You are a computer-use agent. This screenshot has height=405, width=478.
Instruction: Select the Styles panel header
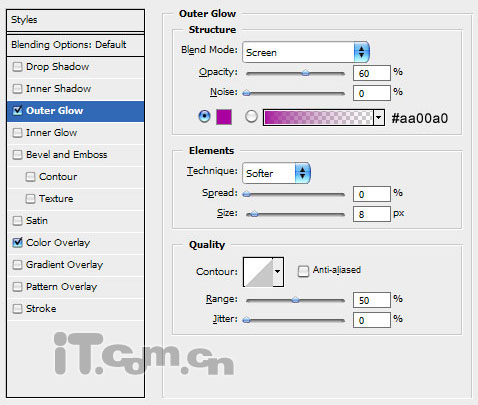click(x=75, y=20)
